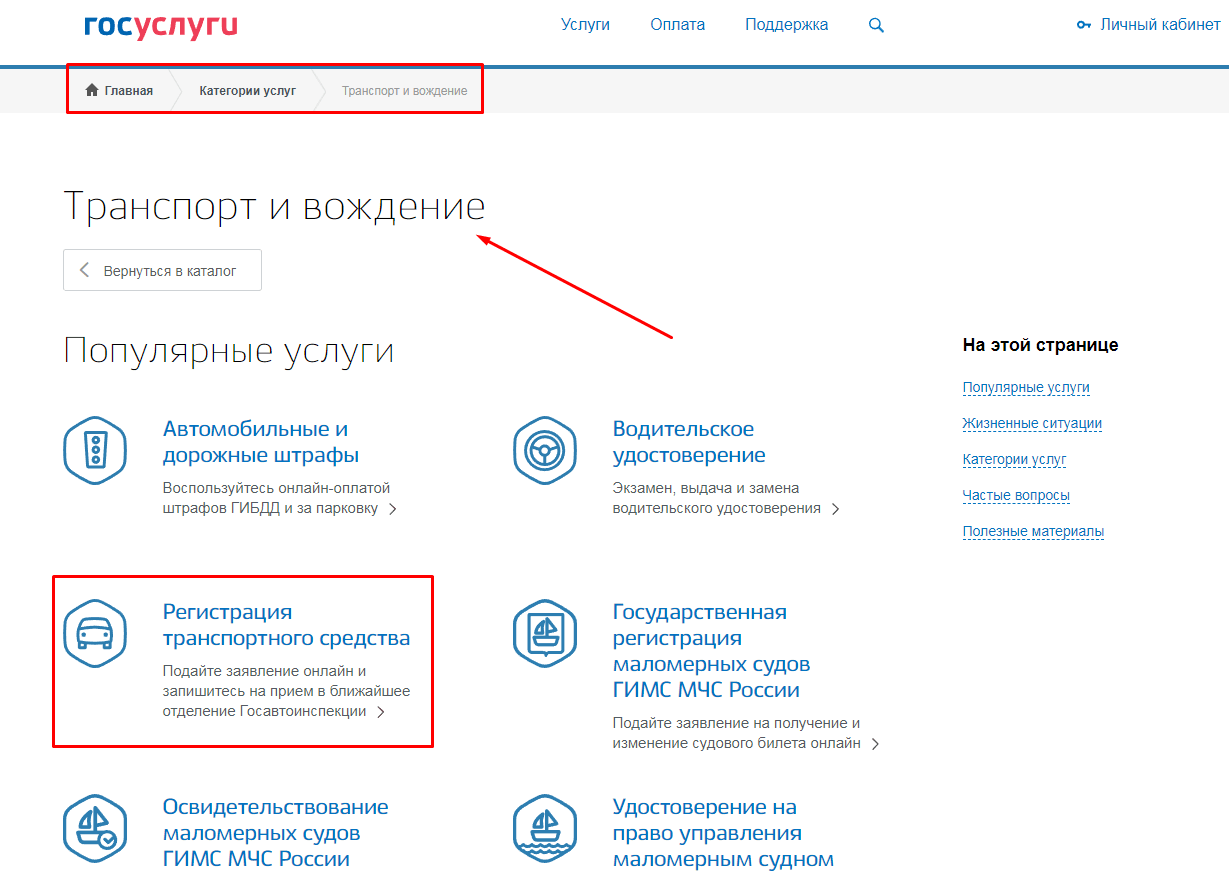Image resolution: width=1229 pixels, height=872 pixels.
Task: Click the steering wheel driver's license icon
Action: point(545,450)
